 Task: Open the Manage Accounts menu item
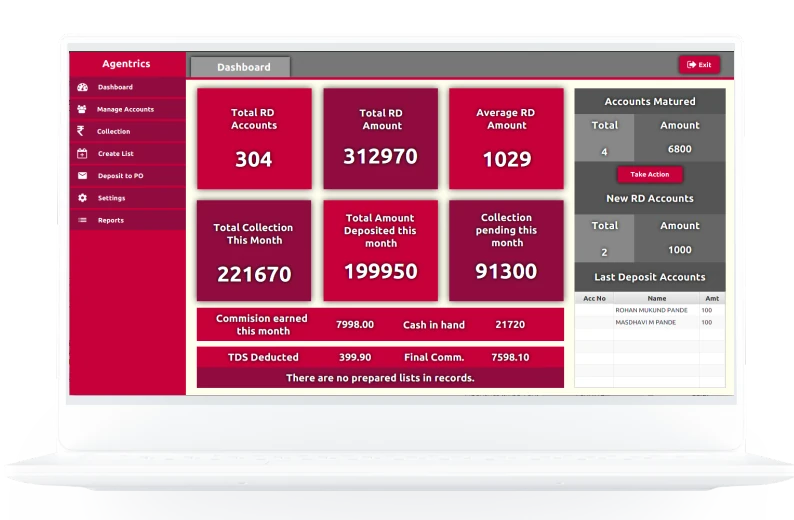point(125,109)
